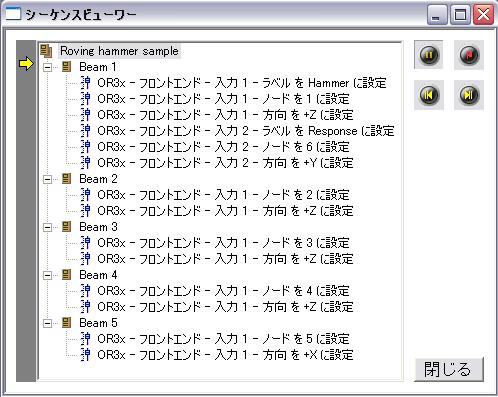Viewport: 498px width, 397px height.
Task: Select text 入力 1 - ノード を 5 に設定
Action: tap(282, 339)
